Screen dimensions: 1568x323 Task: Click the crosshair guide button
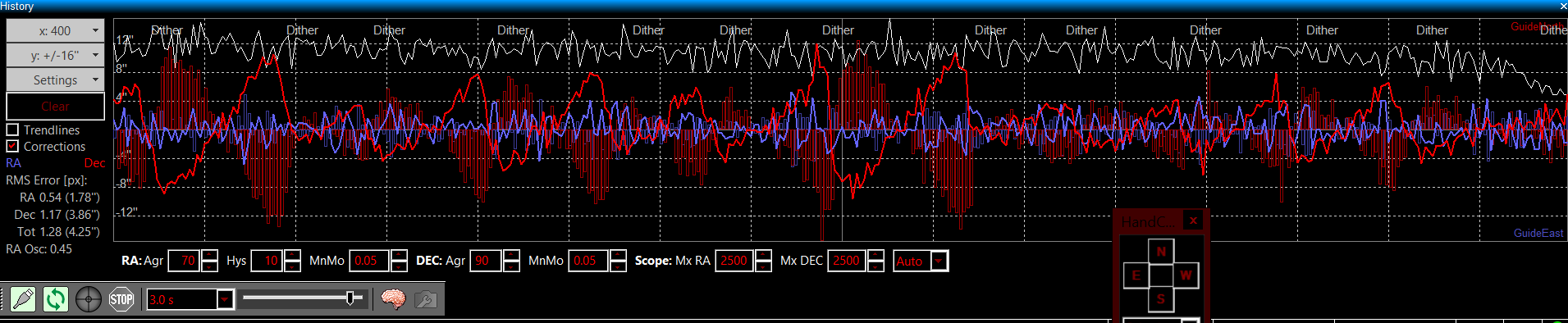coord(89,299)
